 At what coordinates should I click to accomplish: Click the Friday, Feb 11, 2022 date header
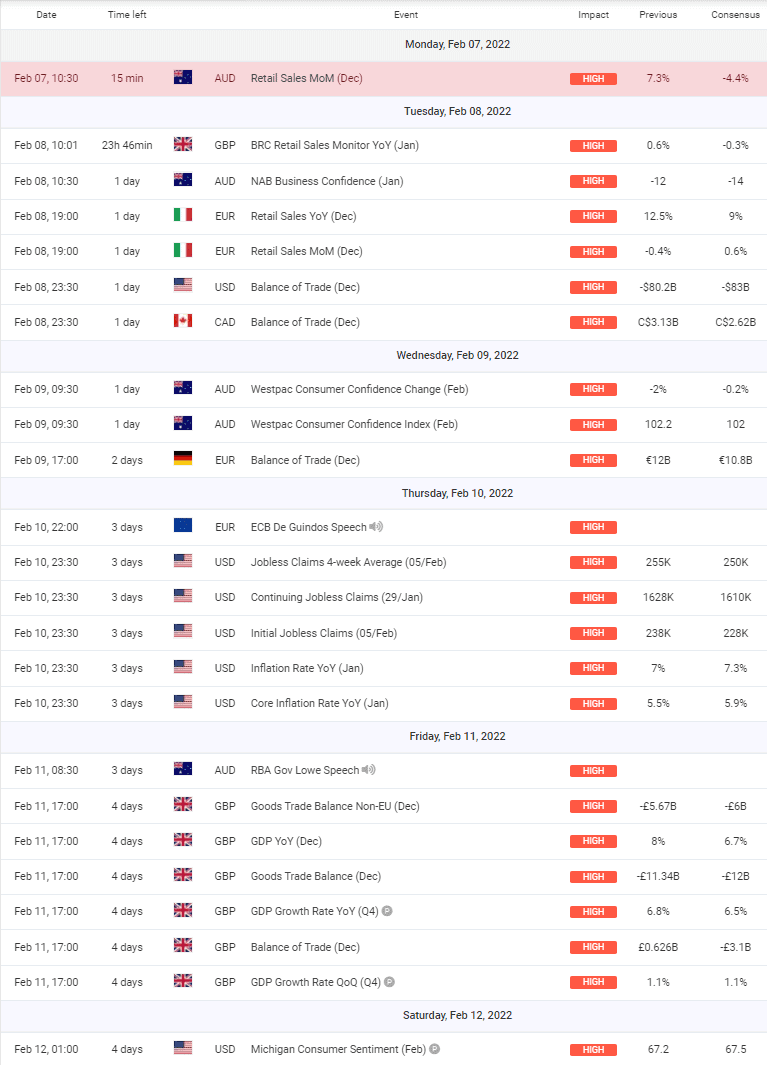[x=457, y=736]
